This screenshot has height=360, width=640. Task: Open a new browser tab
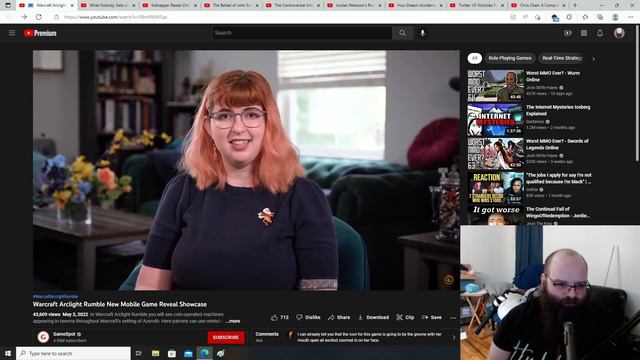pyautogui.click(x=575, y=5)
